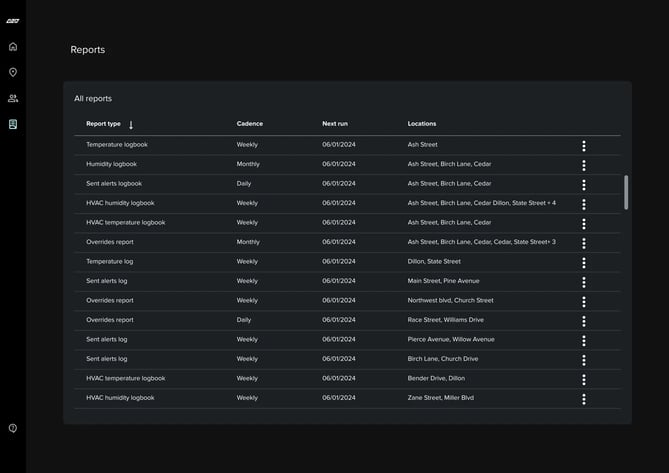
Task: Open more options for Monthly Overrides report
Action: pos(584,243)
